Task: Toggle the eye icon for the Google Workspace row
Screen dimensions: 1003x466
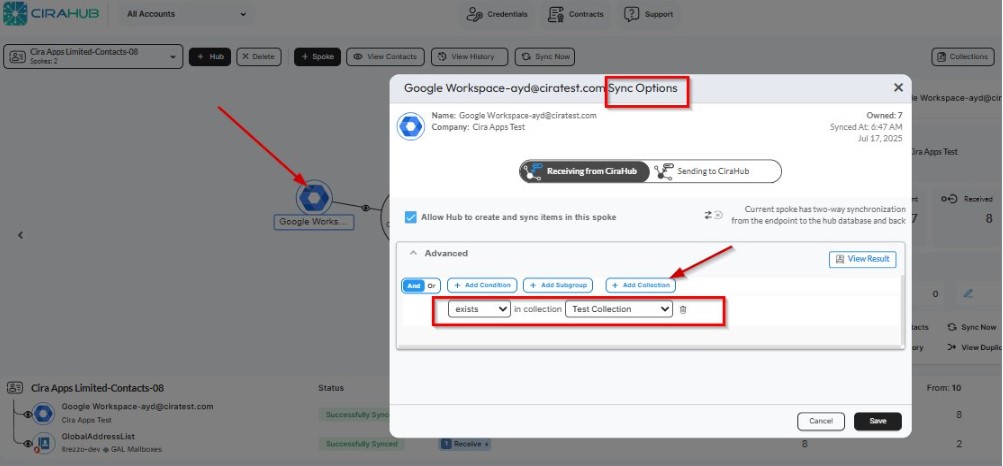Action: (27, 414)
